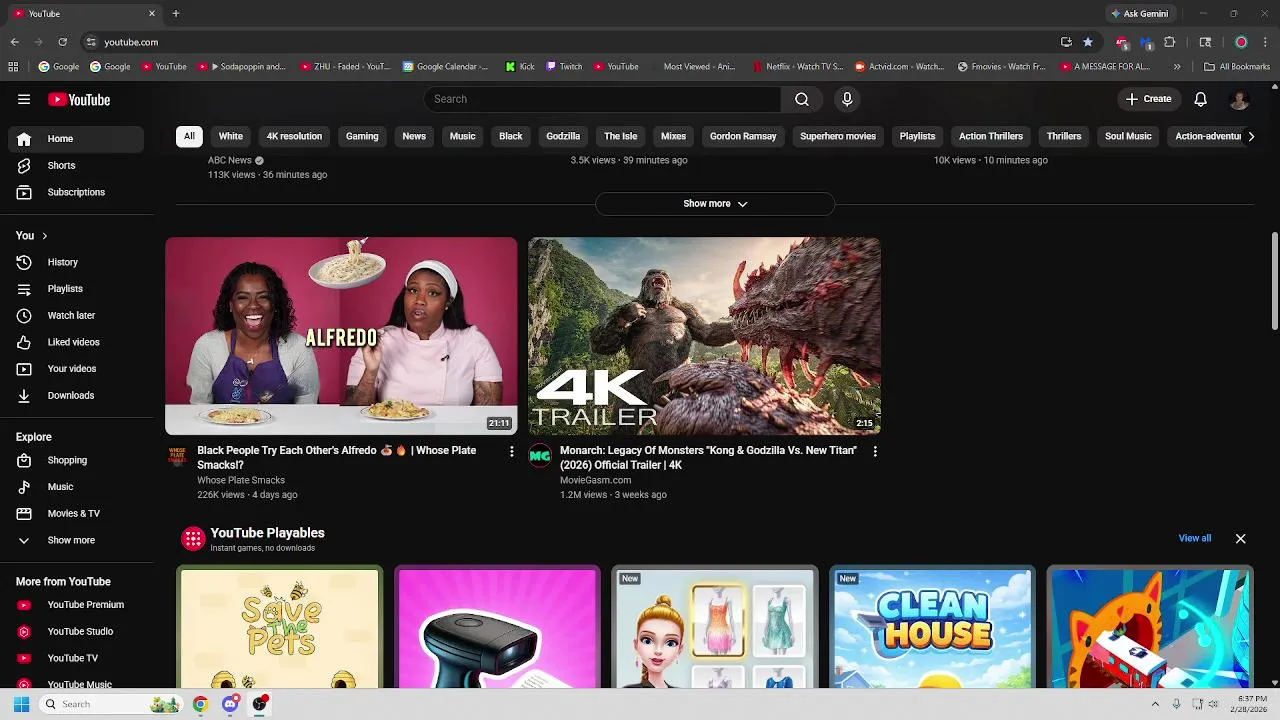The image size is (1280, 720).
Task: Click the Windows taskbar search box
Action: coord(110,704)
